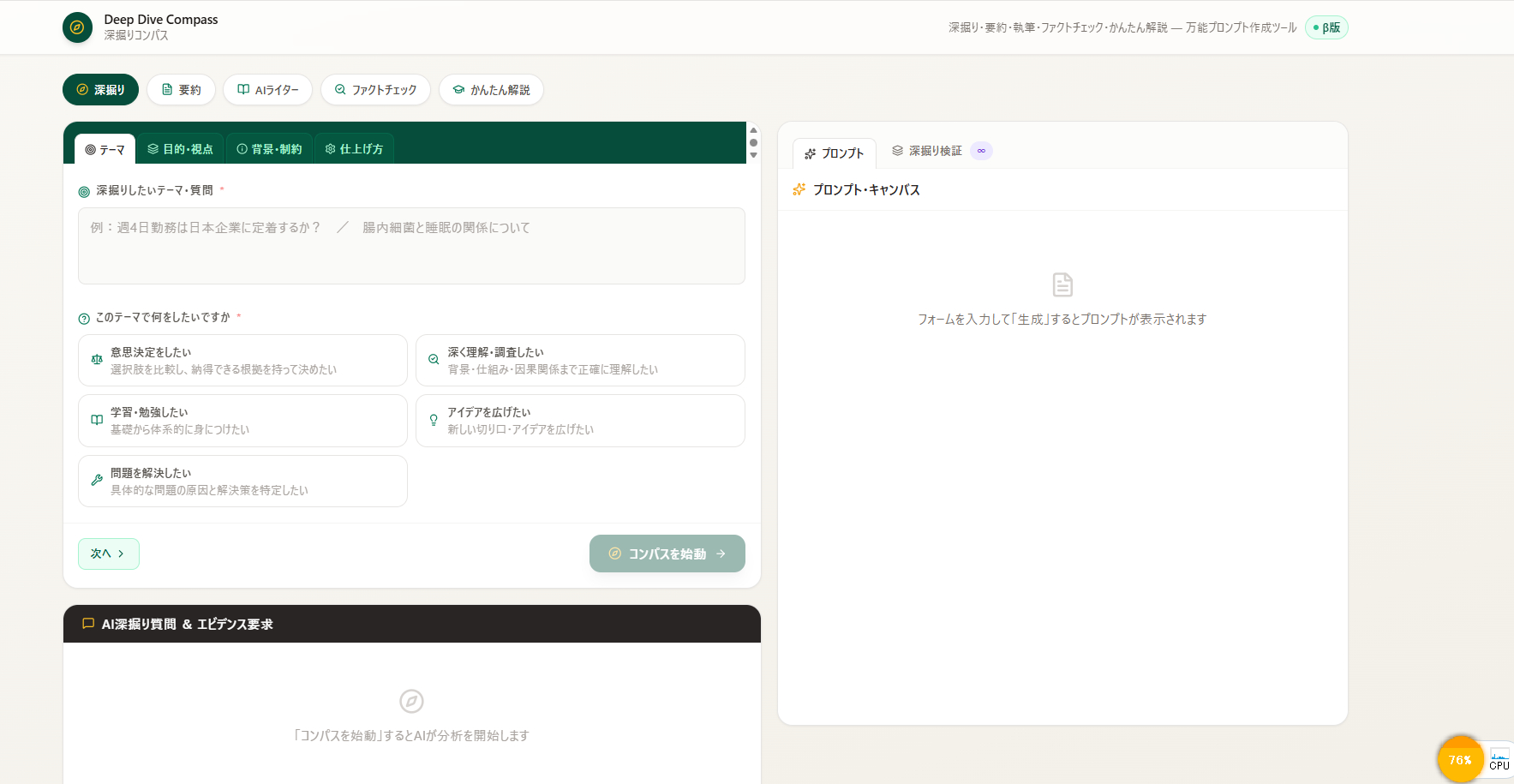Click the 76% orange usage indicator

pyautogui.click(x=1460, y=759)
